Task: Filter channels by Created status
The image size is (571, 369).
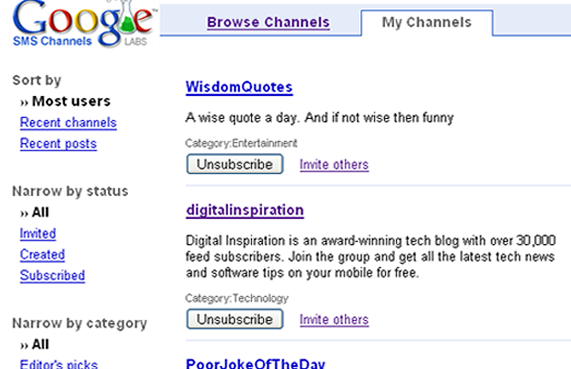Action: [x=42, y=254]
